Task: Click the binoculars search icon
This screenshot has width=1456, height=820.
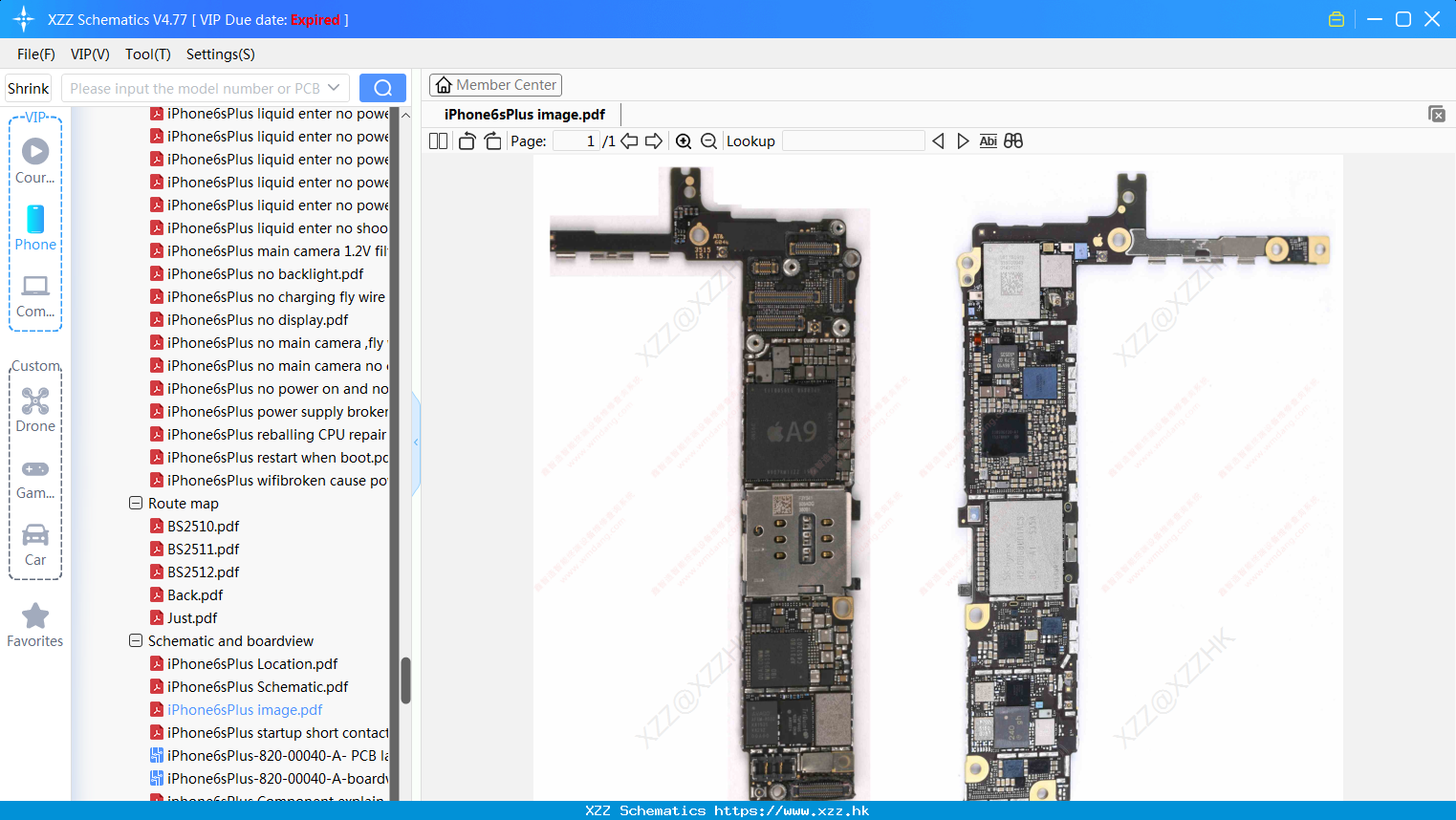Action: (1013, 141)
